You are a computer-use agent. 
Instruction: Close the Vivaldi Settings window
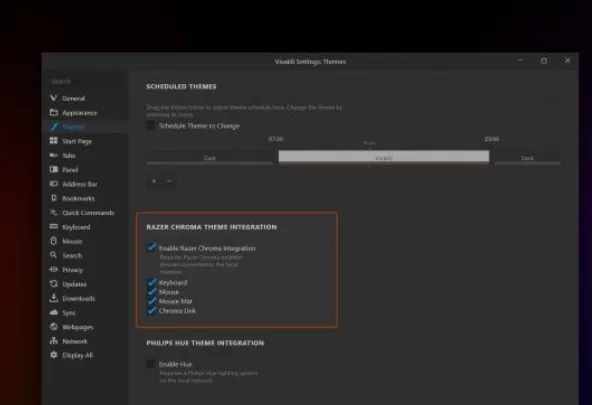[x=567, y=60]
